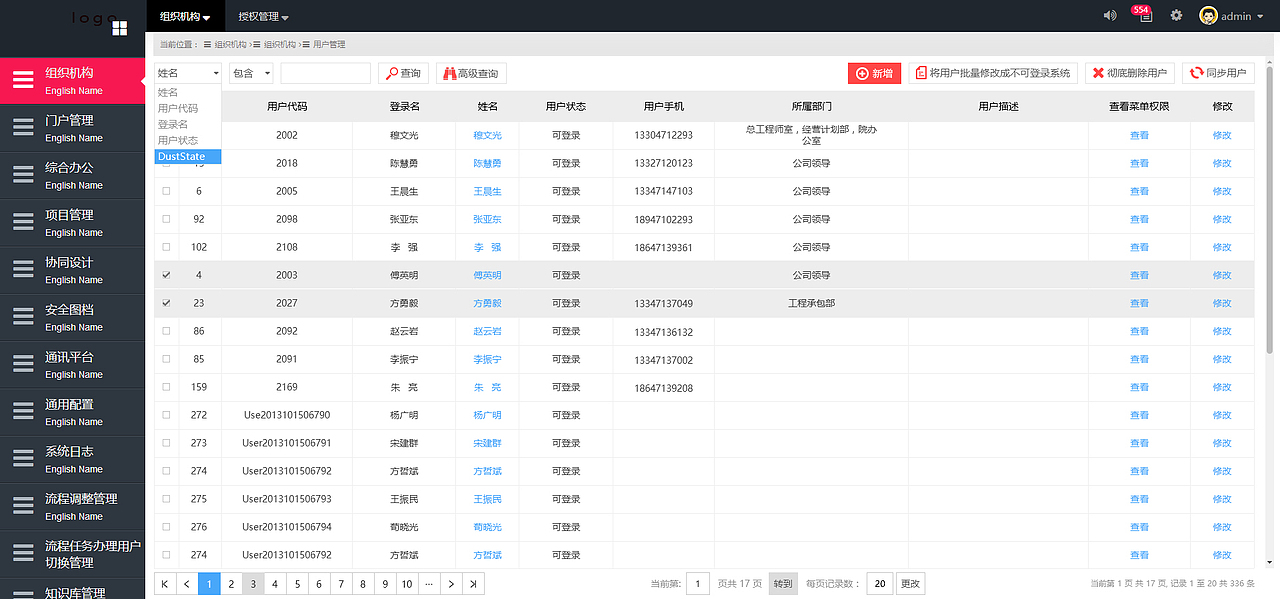The width and height of the screenshot is (1280, 599).
Task: Uncheck the checkbox for user 方勇毅
Action: (165, 303)
